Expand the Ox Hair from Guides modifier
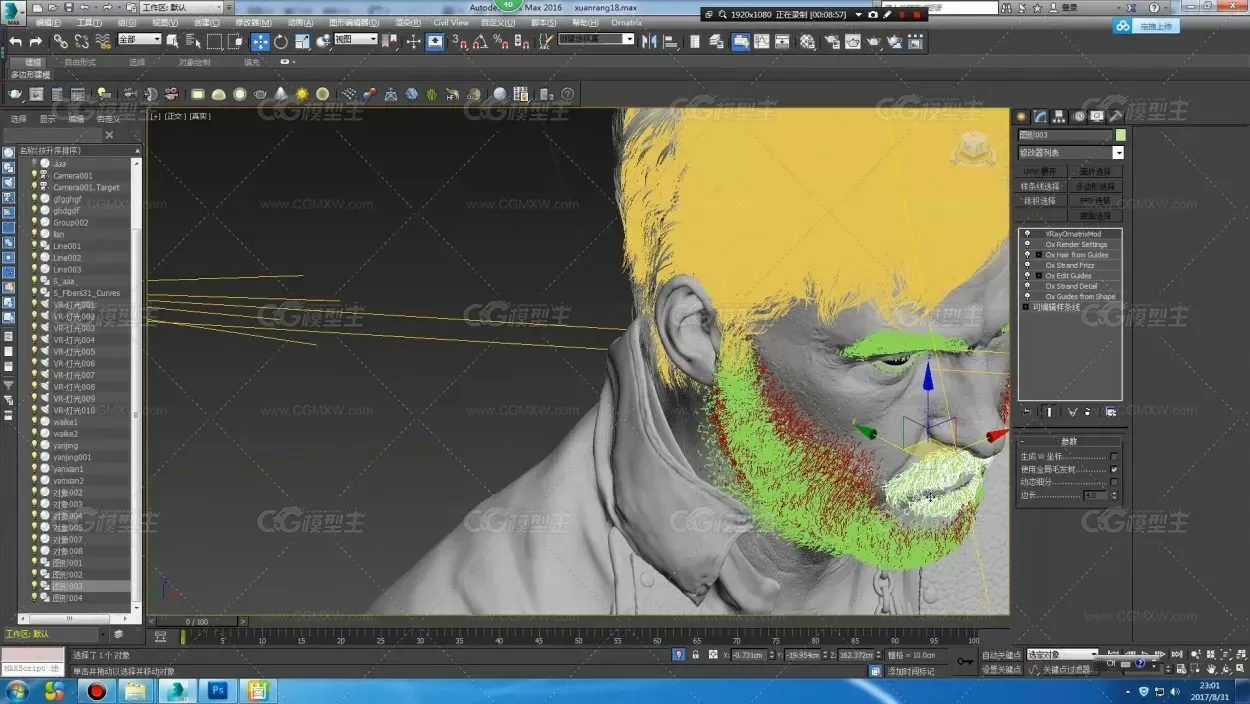The image size is (1250, 704). coord(1038,255)
